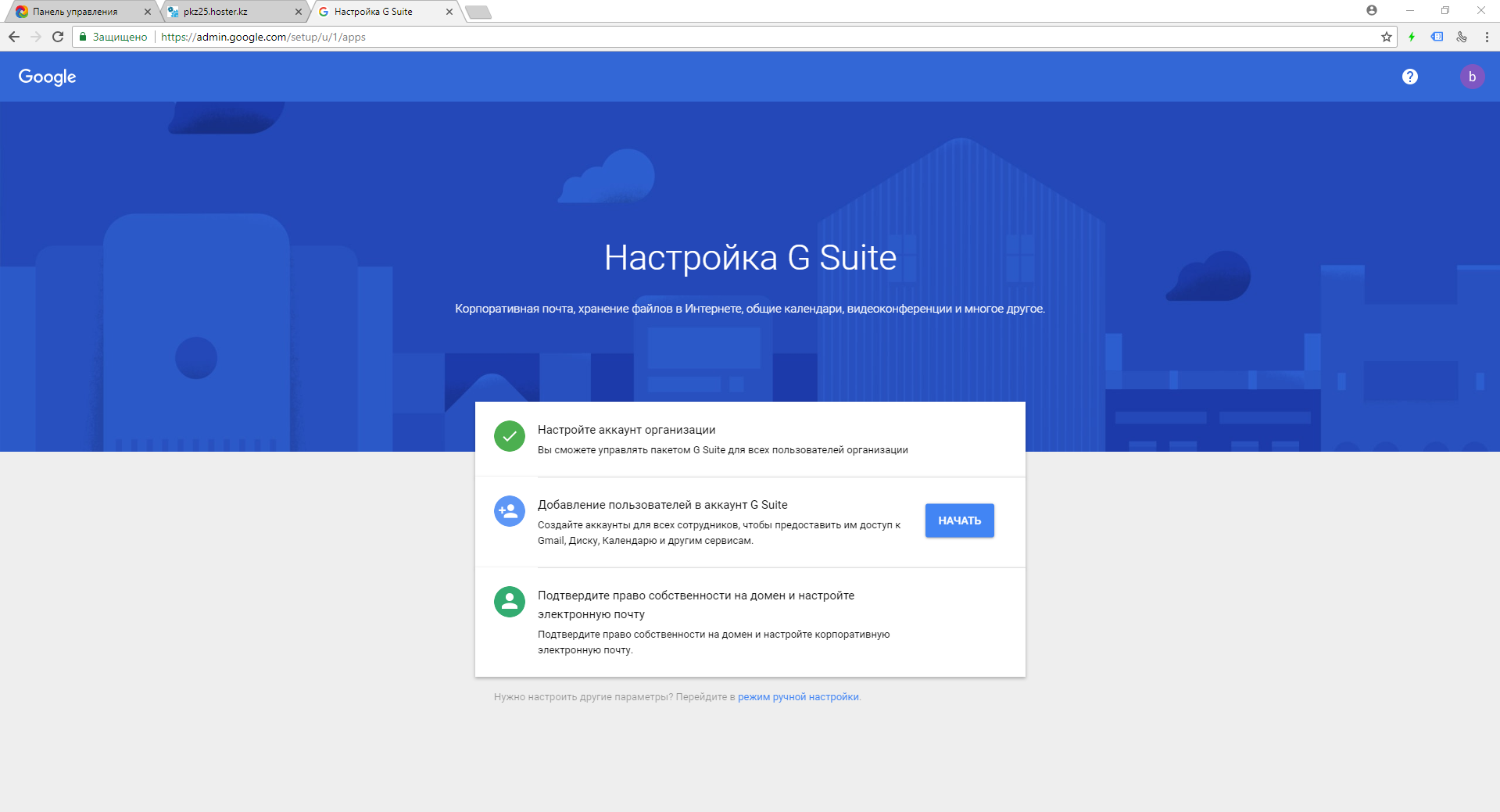This screenshot has width=1500, height=812.
Task: Click the blue tag extension icon
Action: [1437, 37]
